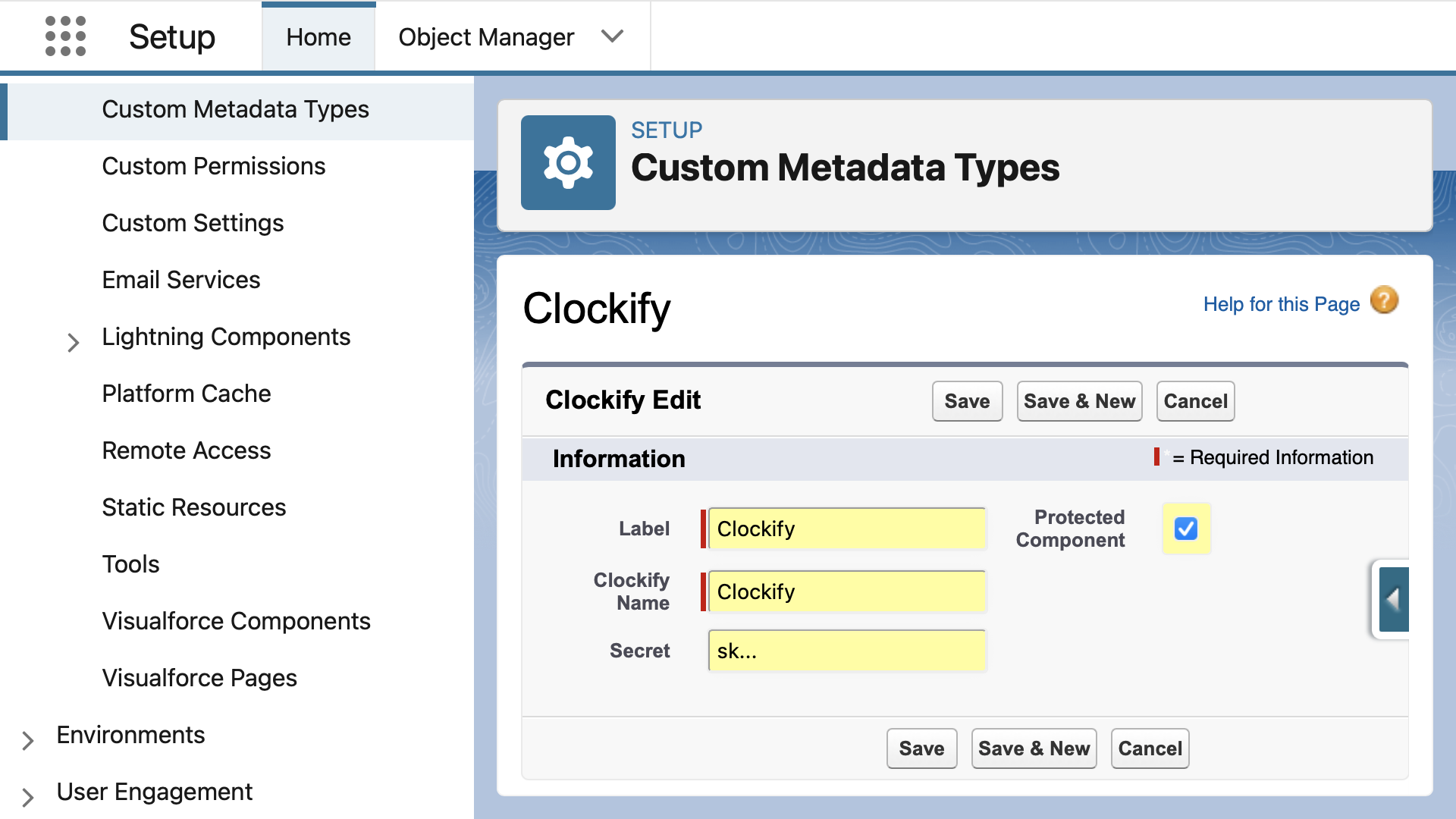
Task: Click the Information section header
Action: coord(619,459)
